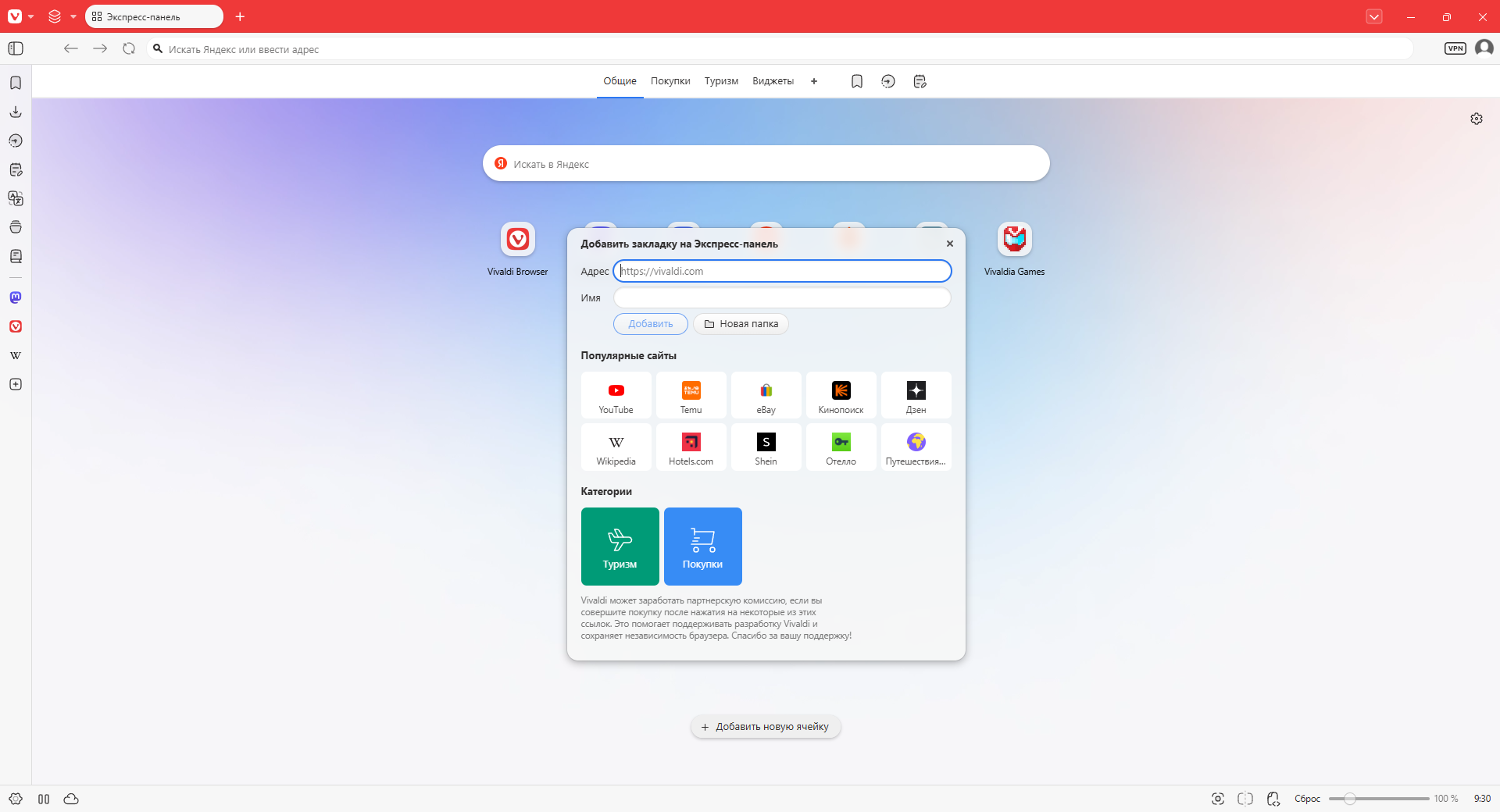Open the Translate side panel

[x=16, y=198]
